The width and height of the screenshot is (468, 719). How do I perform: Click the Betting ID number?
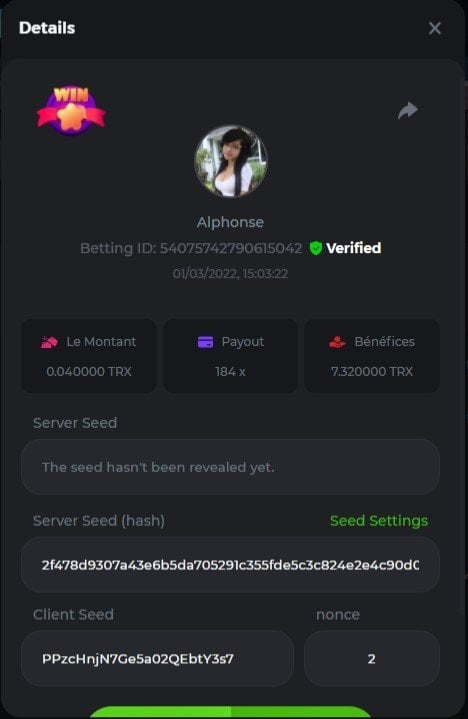pos(231,248)
